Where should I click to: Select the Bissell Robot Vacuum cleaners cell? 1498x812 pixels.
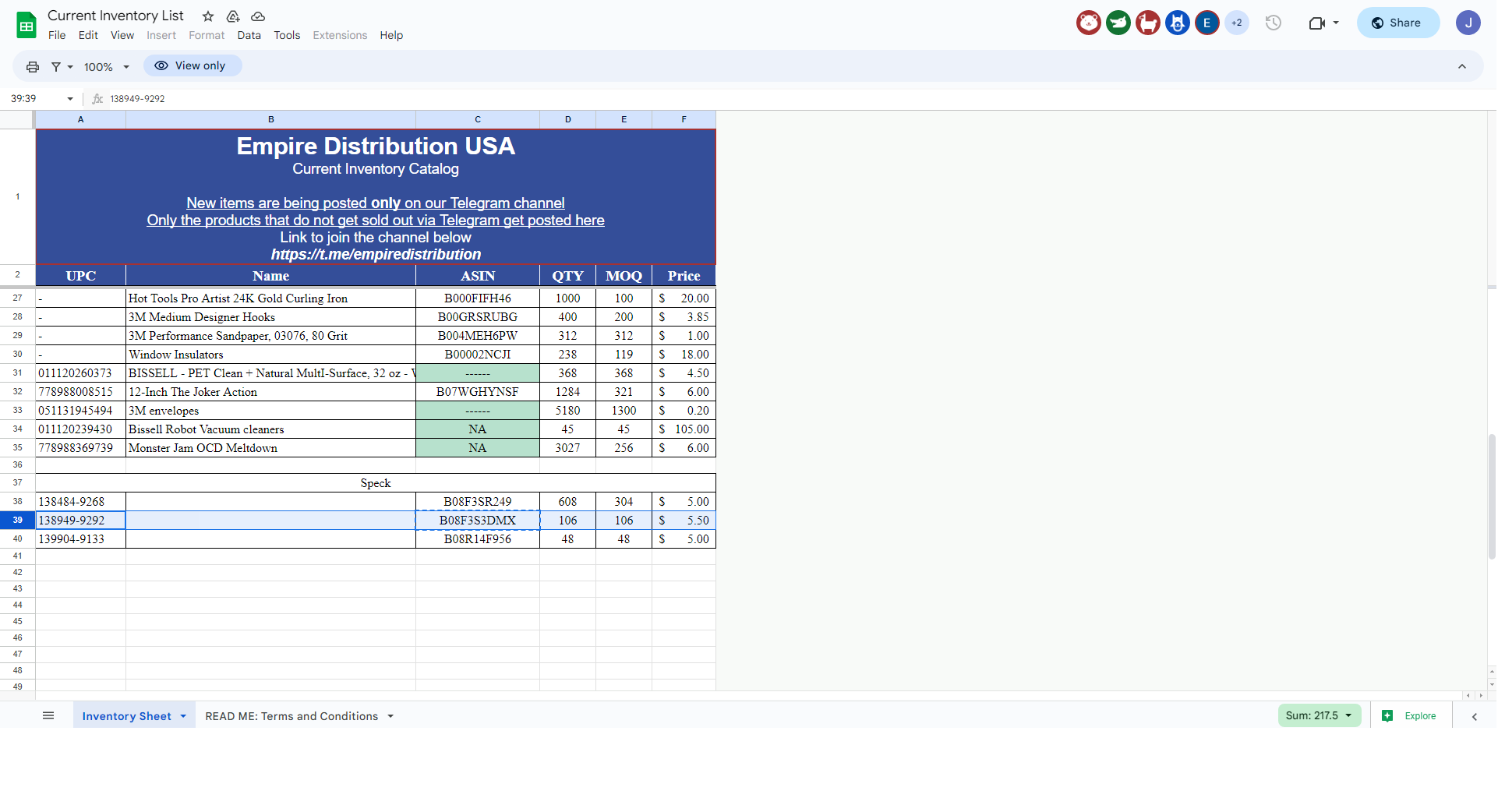270,429
